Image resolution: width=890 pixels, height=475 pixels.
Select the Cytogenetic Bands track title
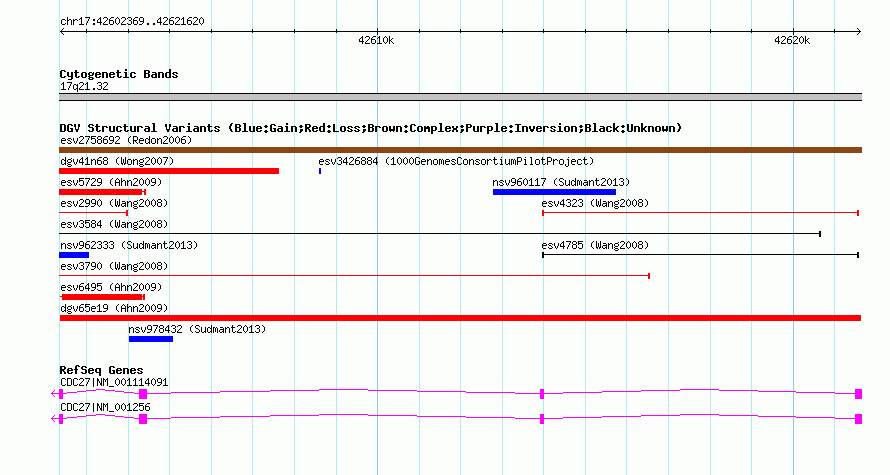[119, 74]
